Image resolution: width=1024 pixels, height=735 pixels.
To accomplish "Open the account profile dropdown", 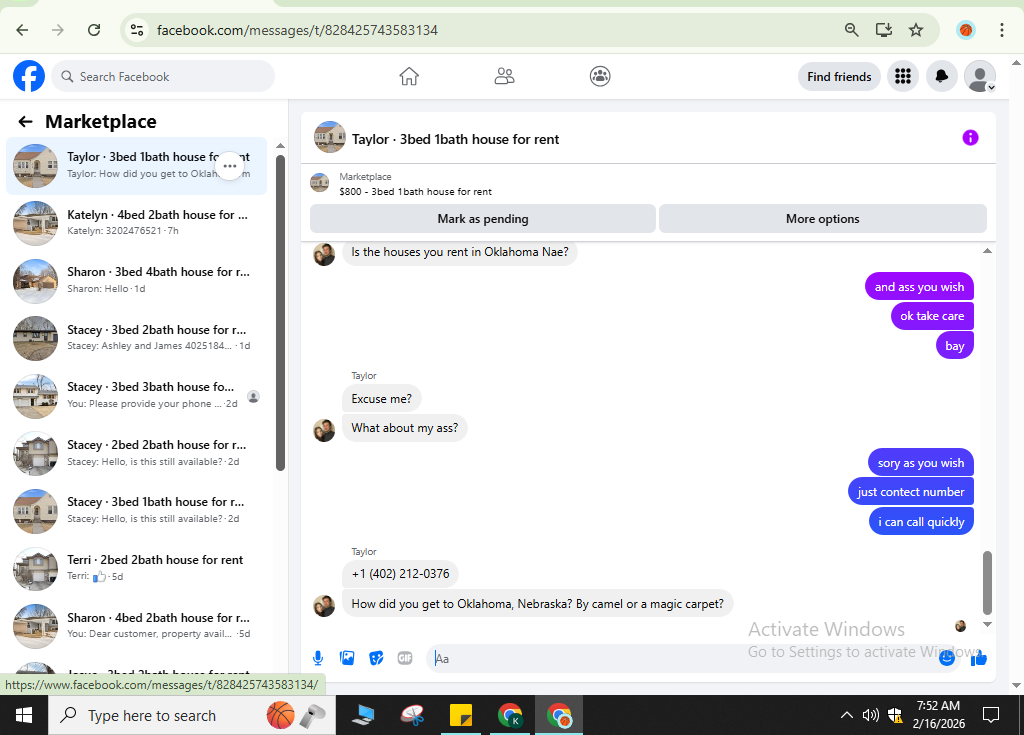I will [x=980, y=76].
